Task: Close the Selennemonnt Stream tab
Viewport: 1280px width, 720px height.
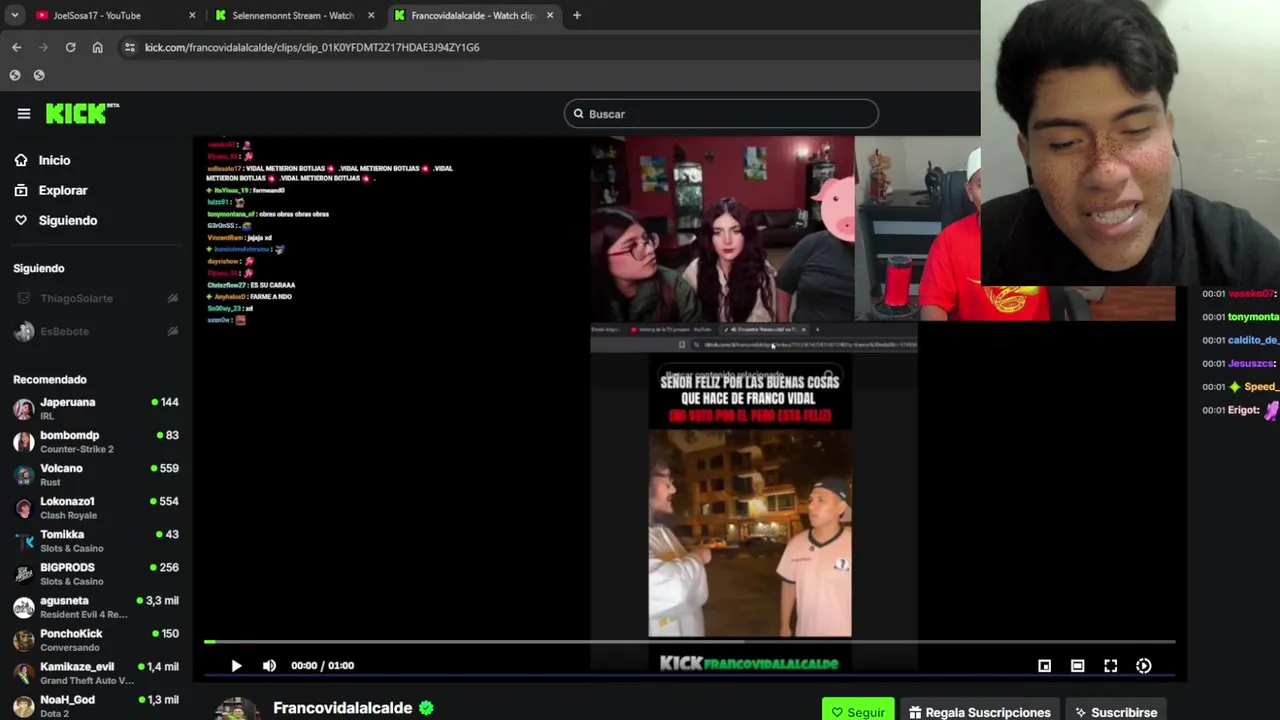Action: pos(371,15)
